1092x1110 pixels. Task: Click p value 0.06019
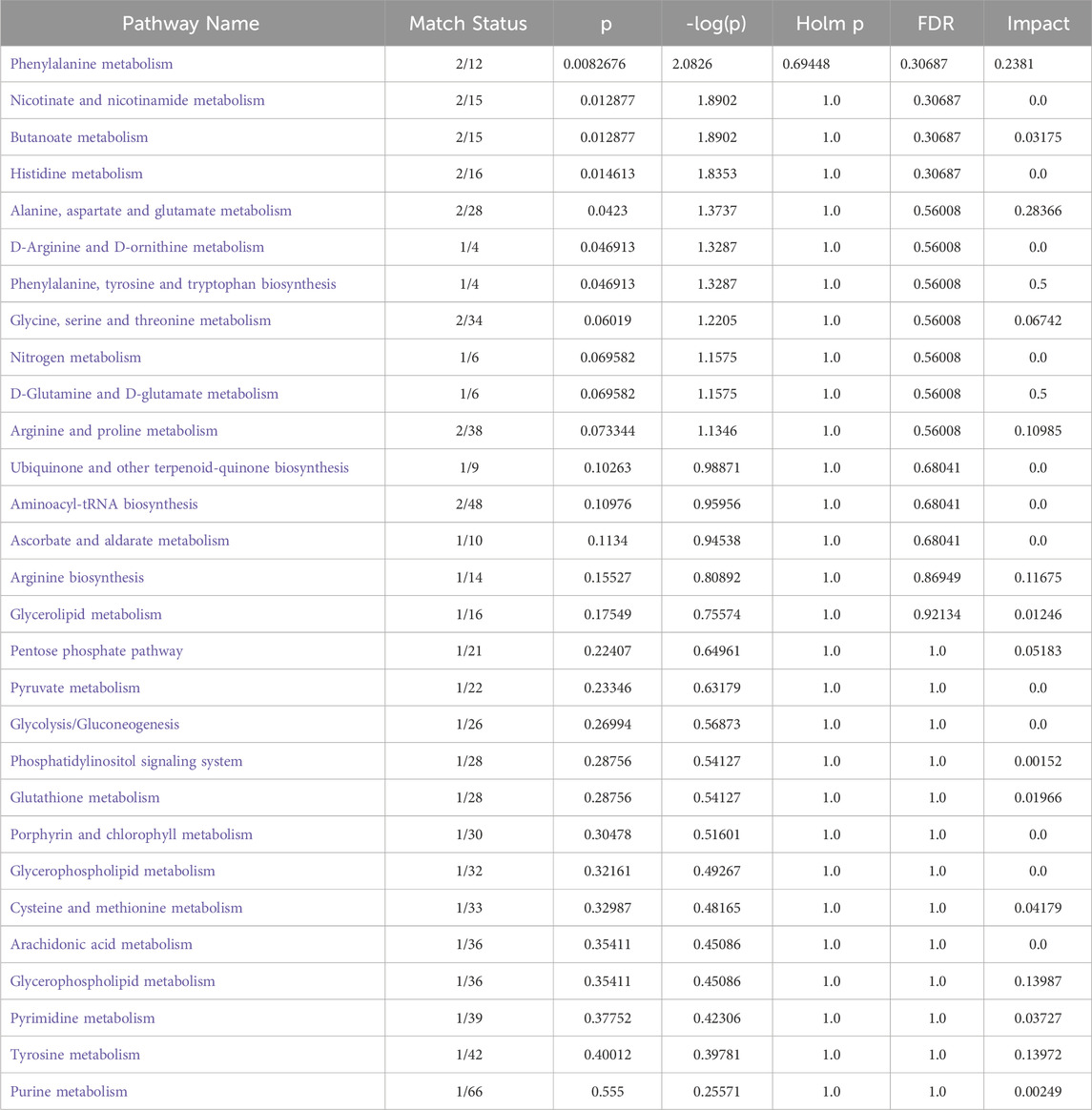[x=608, y=320]
